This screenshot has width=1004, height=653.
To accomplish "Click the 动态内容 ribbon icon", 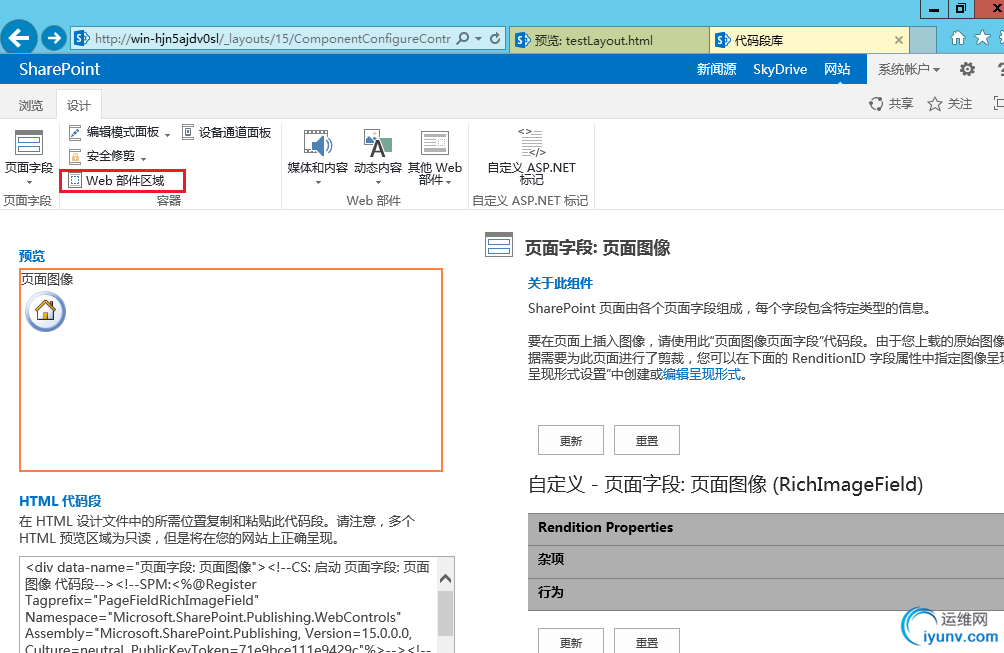I will 378,143.
